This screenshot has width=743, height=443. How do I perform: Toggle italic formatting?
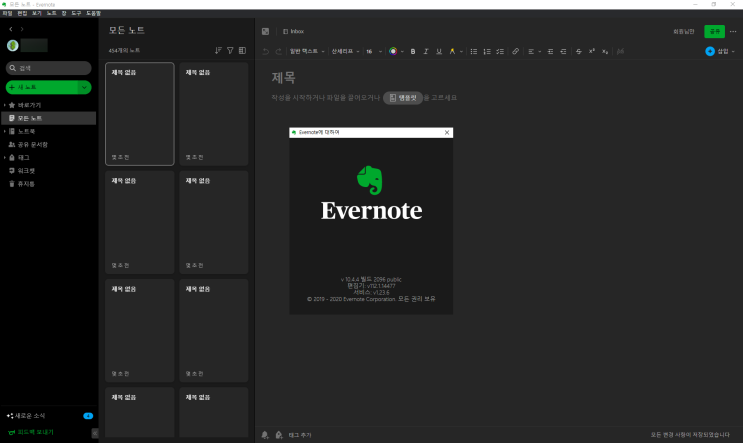click(426, 51)
